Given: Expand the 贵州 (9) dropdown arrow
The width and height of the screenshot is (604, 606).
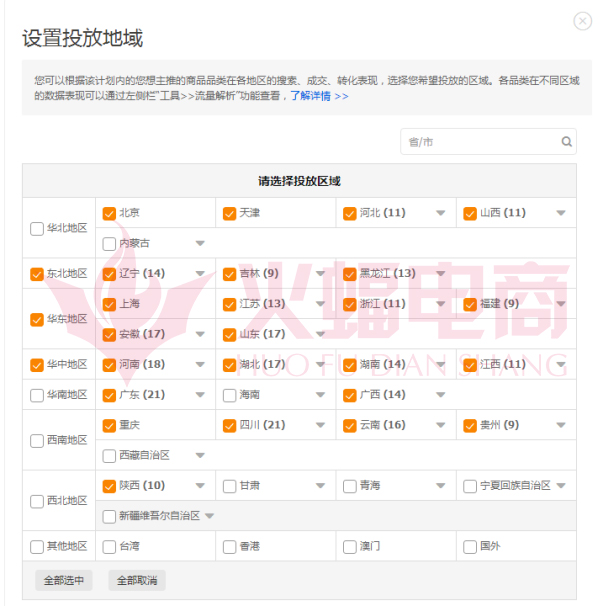Looking at the screenshot, I should click(561, 425).
